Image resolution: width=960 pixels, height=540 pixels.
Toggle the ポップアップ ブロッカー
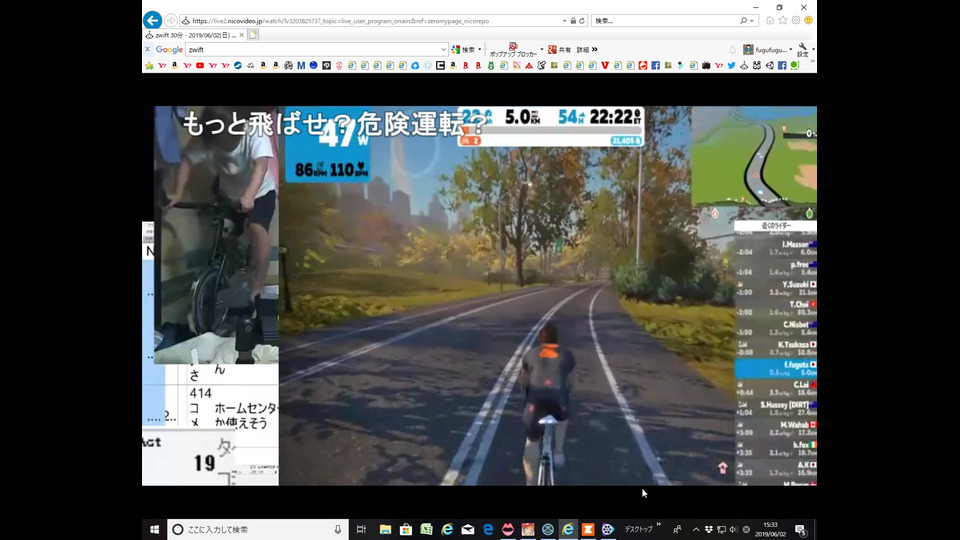click(x=513, y=50)
